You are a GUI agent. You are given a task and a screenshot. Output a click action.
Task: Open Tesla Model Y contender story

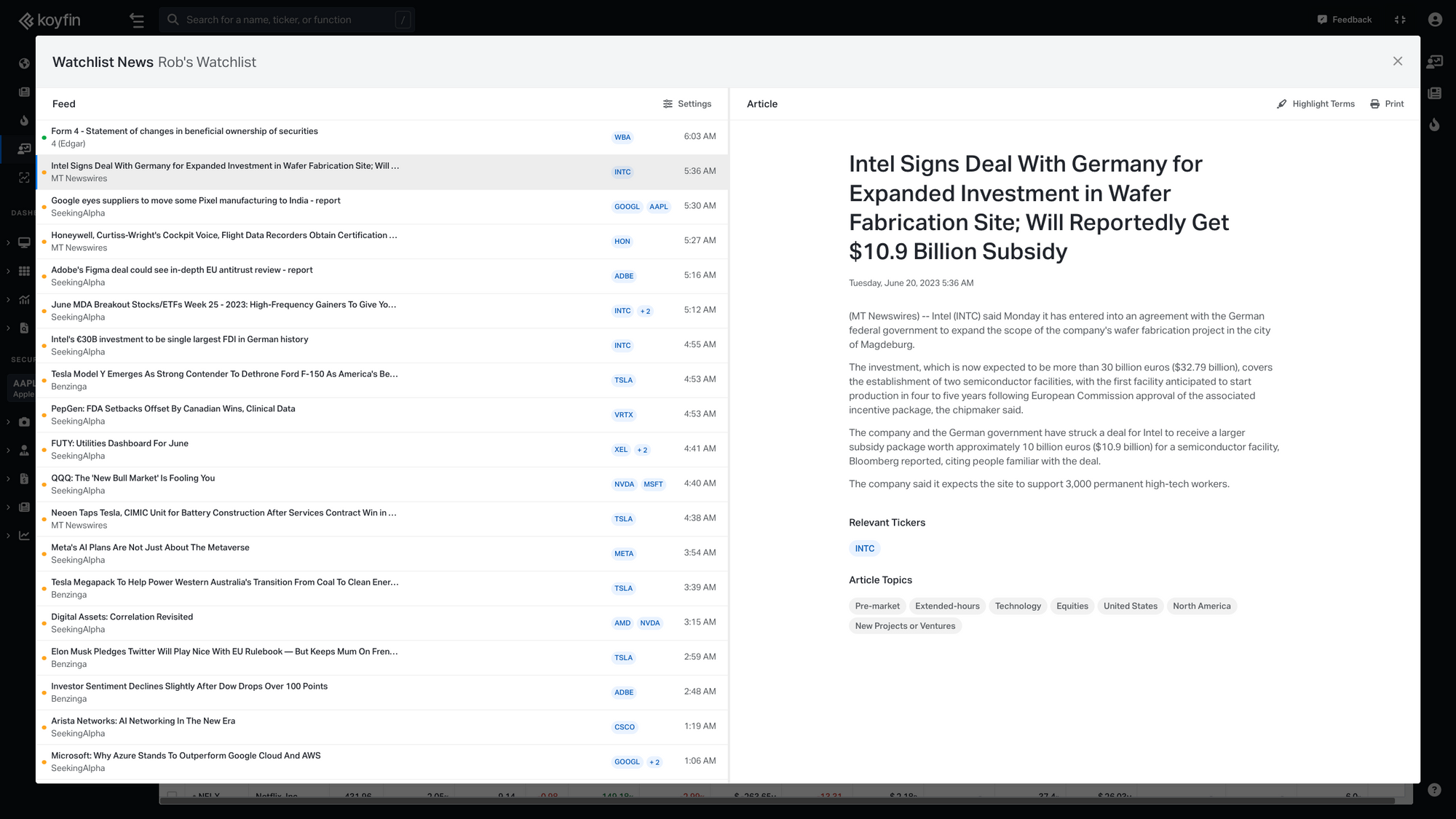point(382,380)
